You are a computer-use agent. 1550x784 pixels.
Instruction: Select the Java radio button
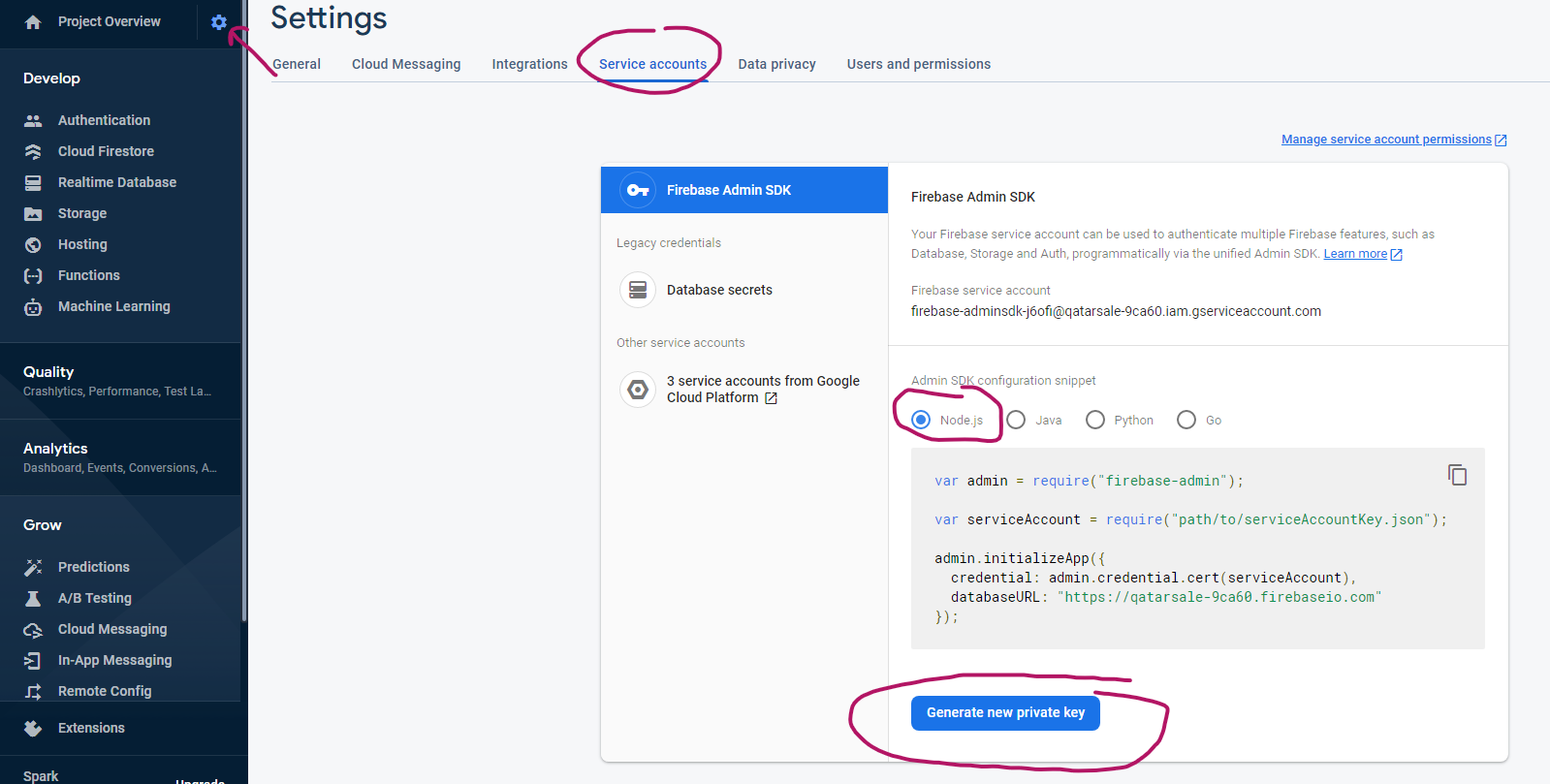tap(1016, 420)
